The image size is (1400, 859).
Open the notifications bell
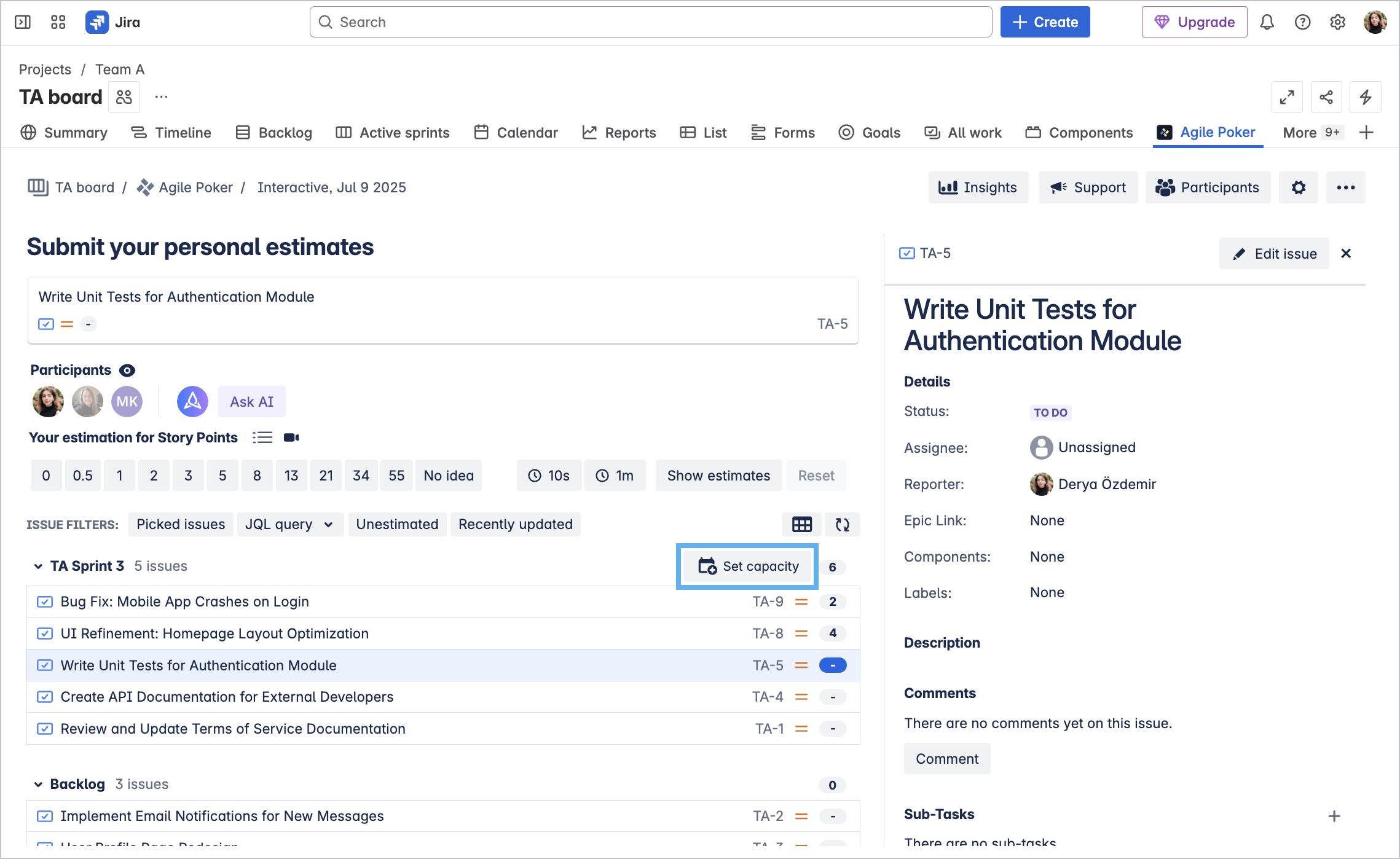pyautogui.click(x=1267, y=22)
